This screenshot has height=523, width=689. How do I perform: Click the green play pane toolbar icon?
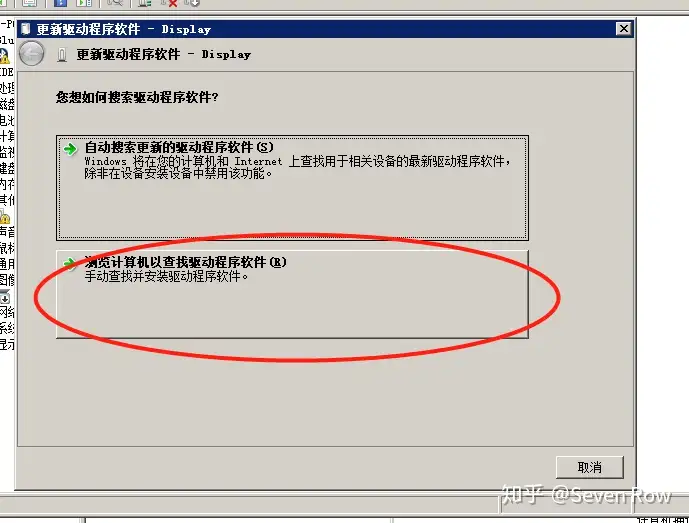click(83, 3)
